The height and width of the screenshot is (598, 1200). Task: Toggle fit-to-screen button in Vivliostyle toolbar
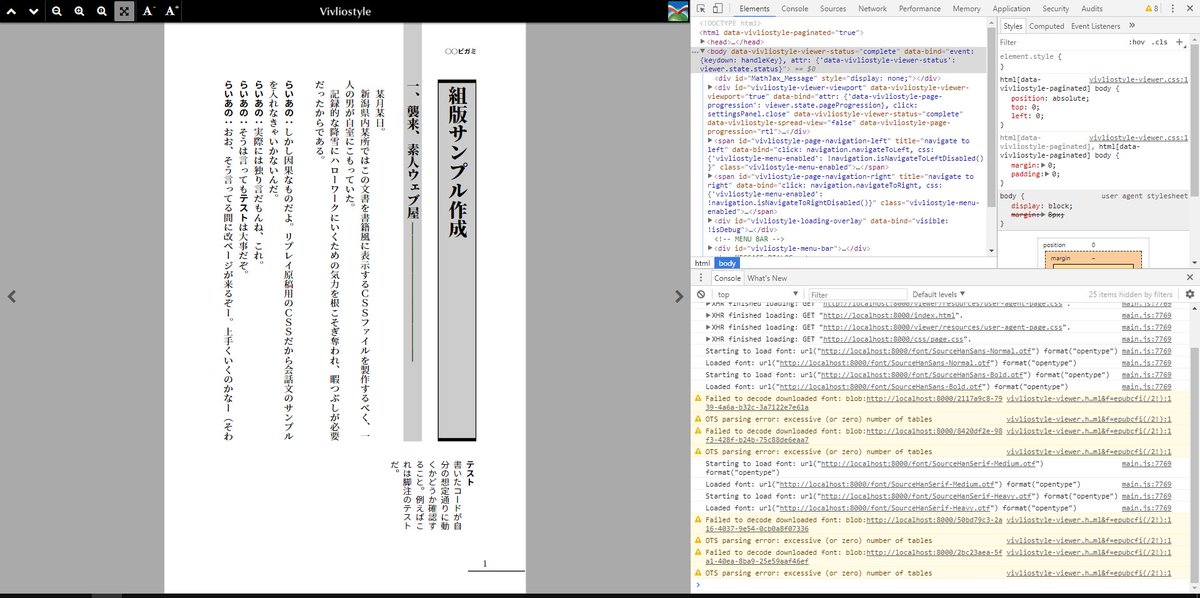point(124,11)
